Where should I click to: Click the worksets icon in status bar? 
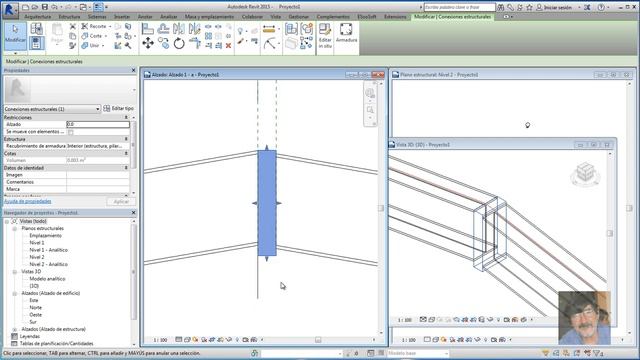click(x=254, y=353)
